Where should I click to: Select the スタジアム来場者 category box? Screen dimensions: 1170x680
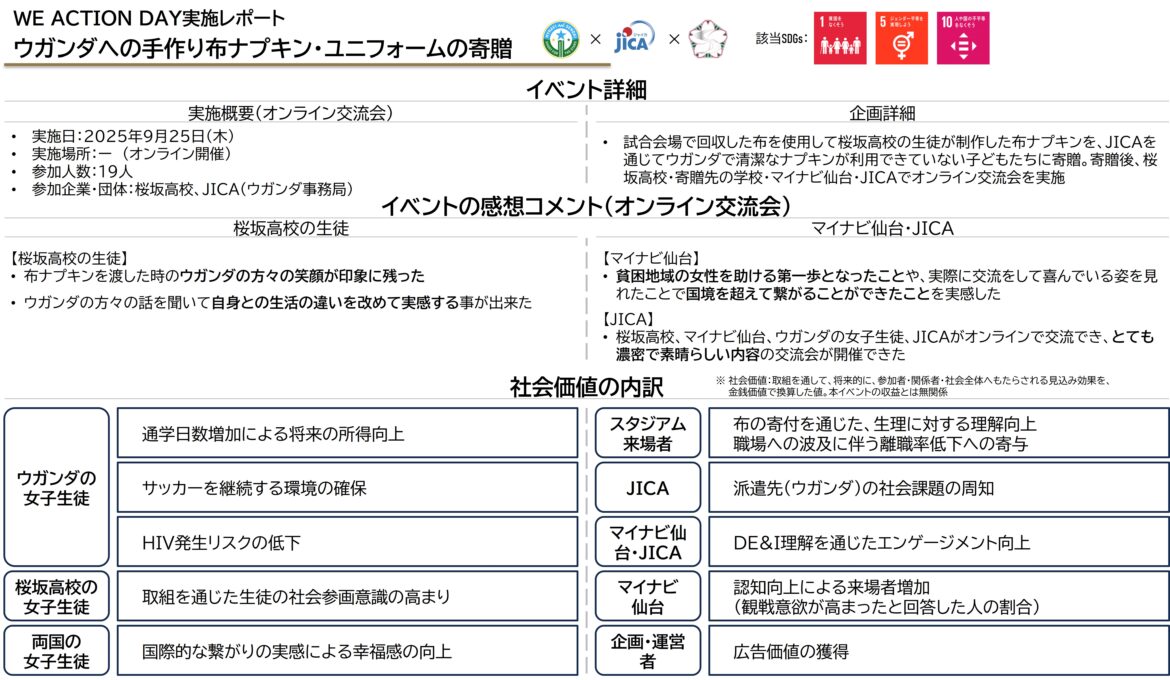click(648, 432)
